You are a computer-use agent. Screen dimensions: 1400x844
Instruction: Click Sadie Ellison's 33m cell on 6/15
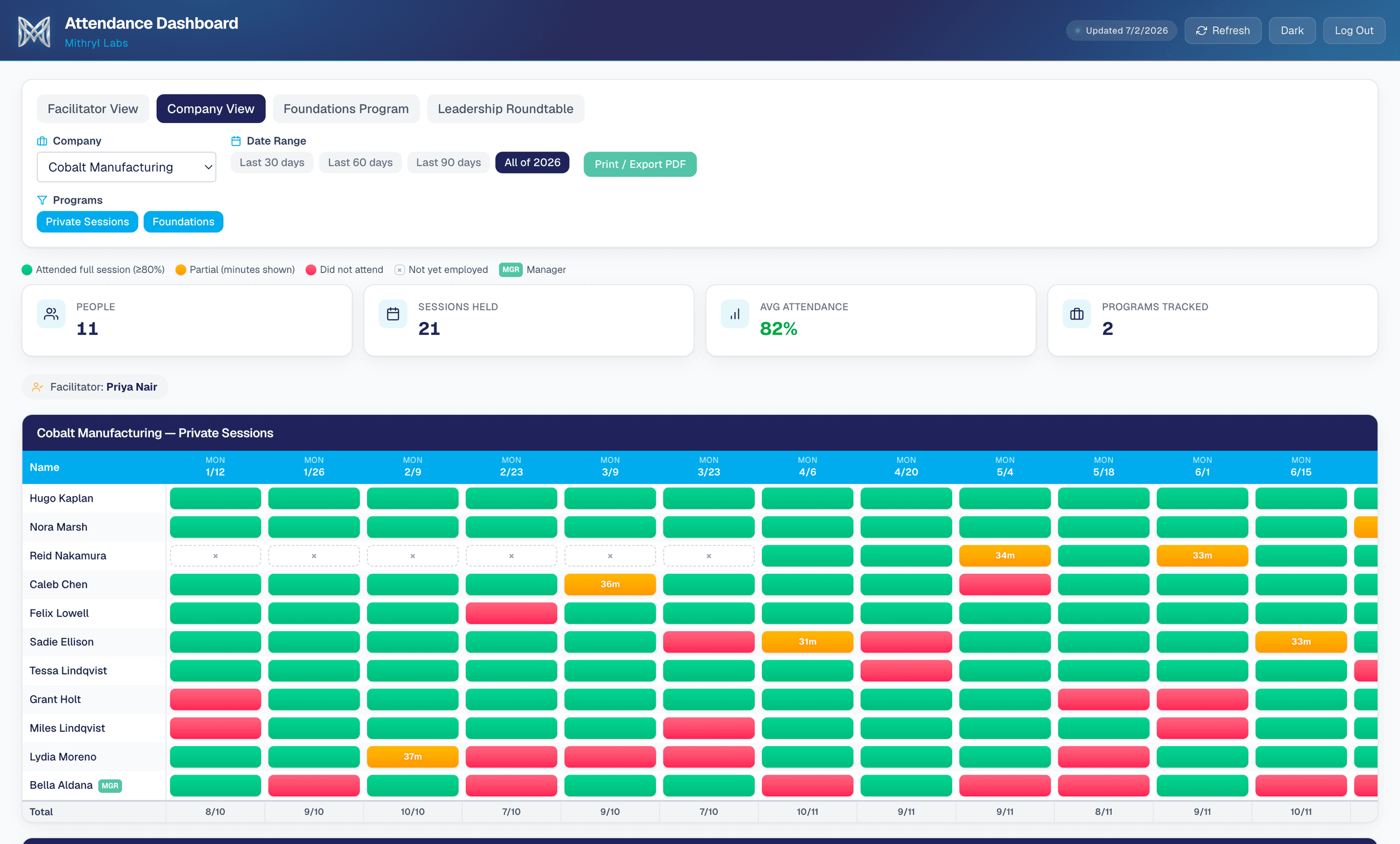[x=1301, y=642]
